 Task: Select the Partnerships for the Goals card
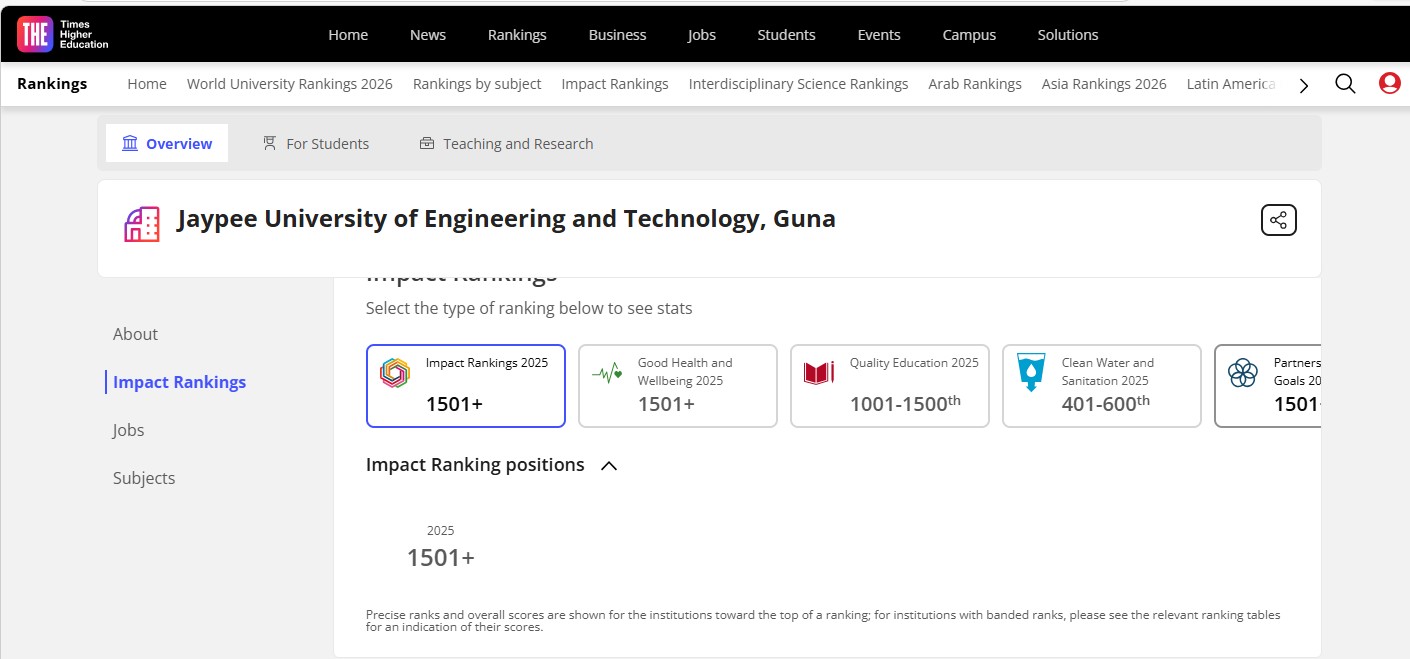(1268, 386)
